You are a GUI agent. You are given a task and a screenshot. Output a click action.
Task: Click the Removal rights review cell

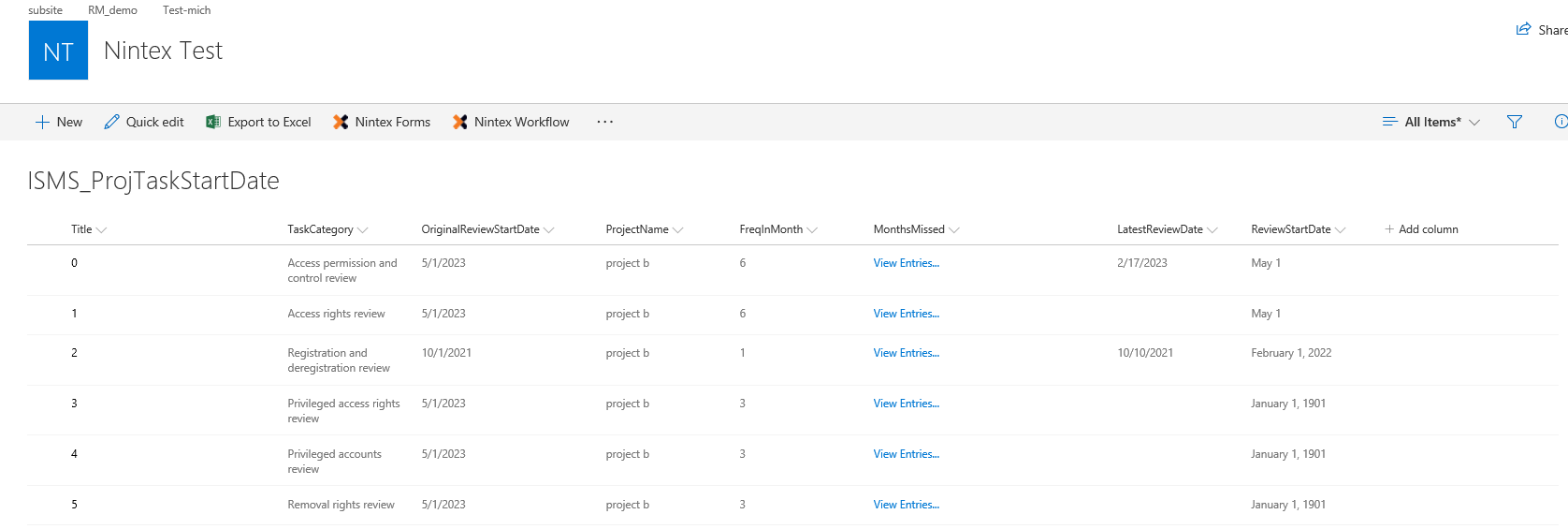pyautogui.click(x=341, y=505)
